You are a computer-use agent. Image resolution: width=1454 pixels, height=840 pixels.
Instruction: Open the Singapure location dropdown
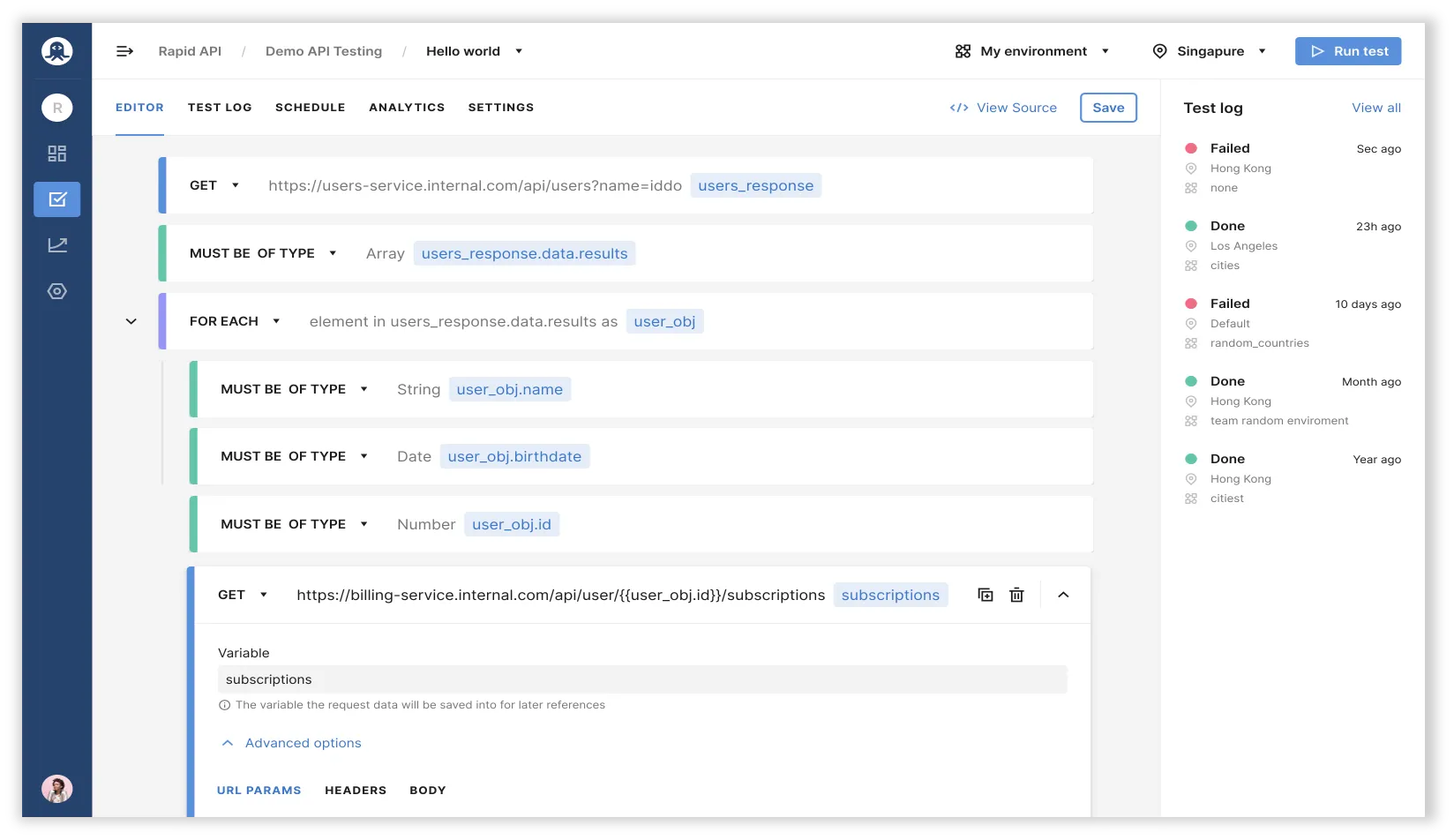pyautogui.click(x=1210, y=51)
